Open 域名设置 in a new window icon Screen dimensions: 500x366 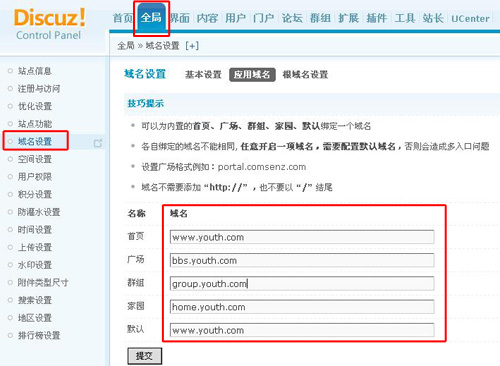pos(98,143)
